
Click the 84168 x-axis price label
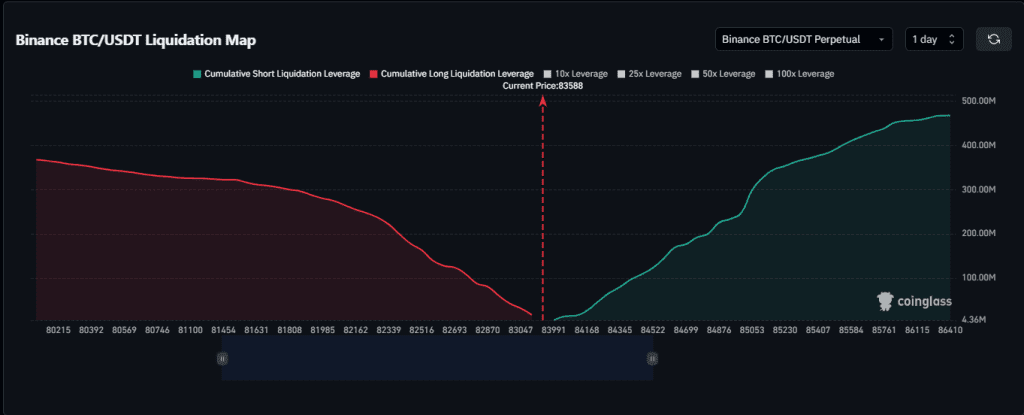pyautogui.click(x=586, y=330)
